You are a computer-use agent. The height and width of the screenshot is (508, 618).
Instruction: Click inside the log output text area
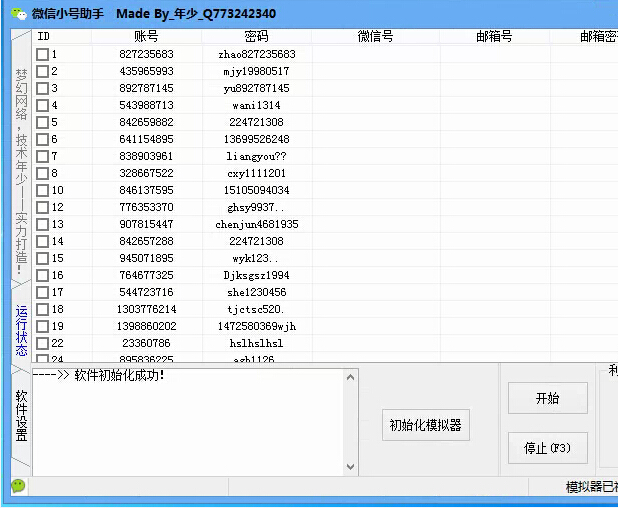(188, 422)
